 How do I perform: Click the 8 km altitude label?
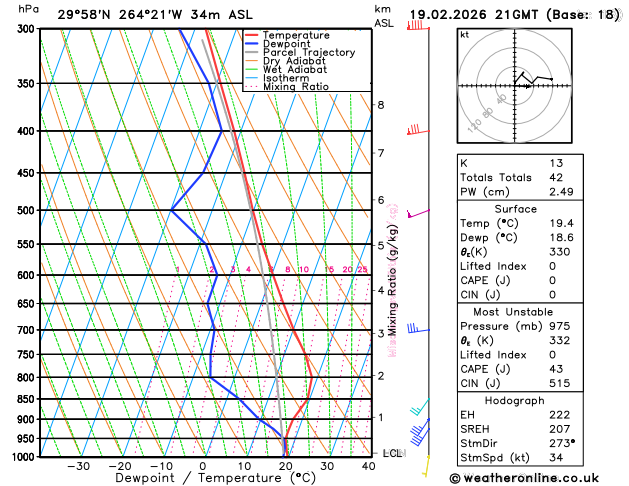click(x=381, y=105)
